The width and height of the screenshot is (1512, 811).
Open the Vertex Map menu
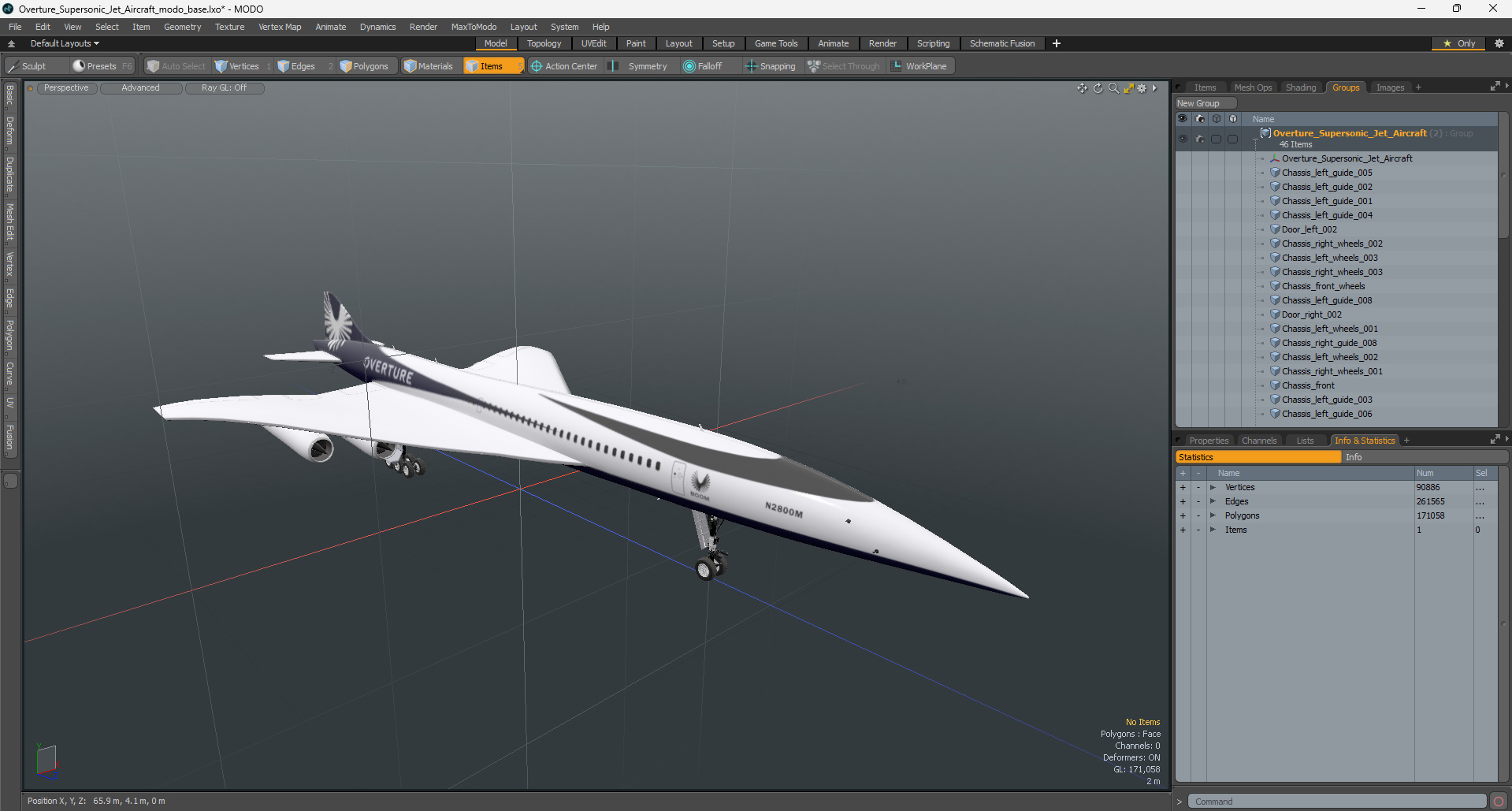pos(280,27)
